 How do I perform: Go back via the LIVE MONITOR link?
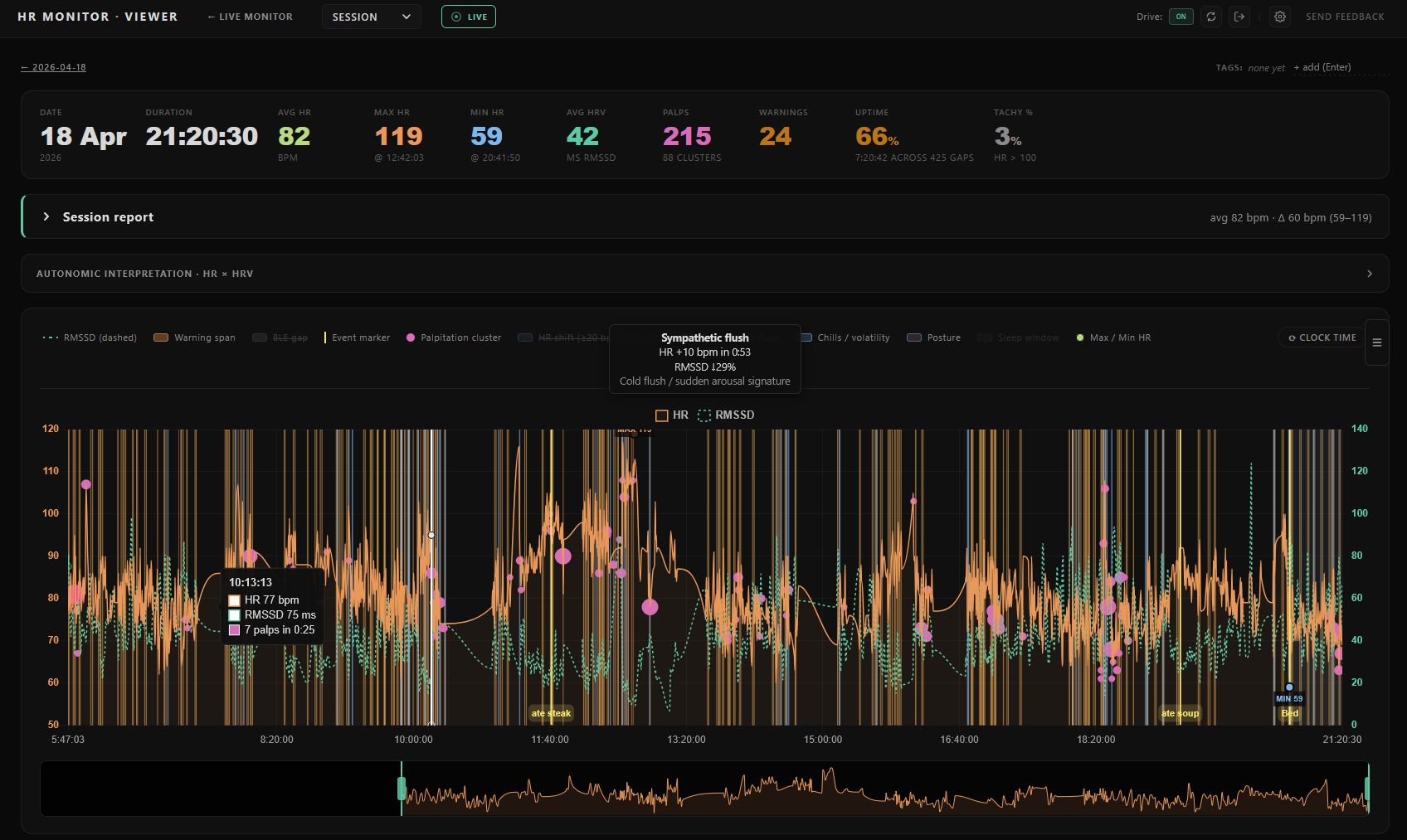249,17
